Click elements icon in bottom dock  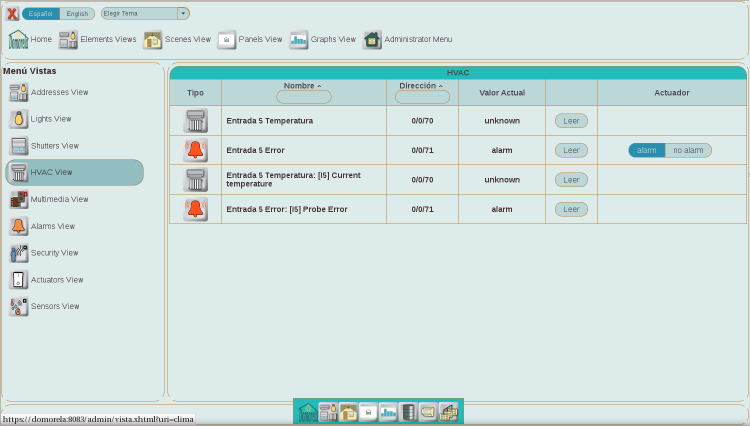point(328,412)
